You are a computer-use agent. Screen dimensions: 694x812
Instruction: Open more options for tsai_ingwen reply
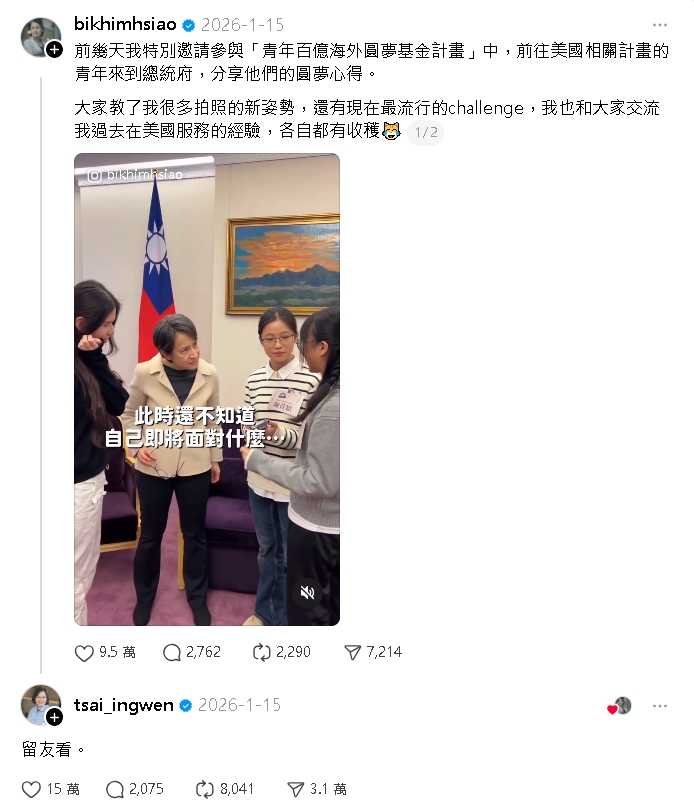pyautogui.click(x=659, y=706)
